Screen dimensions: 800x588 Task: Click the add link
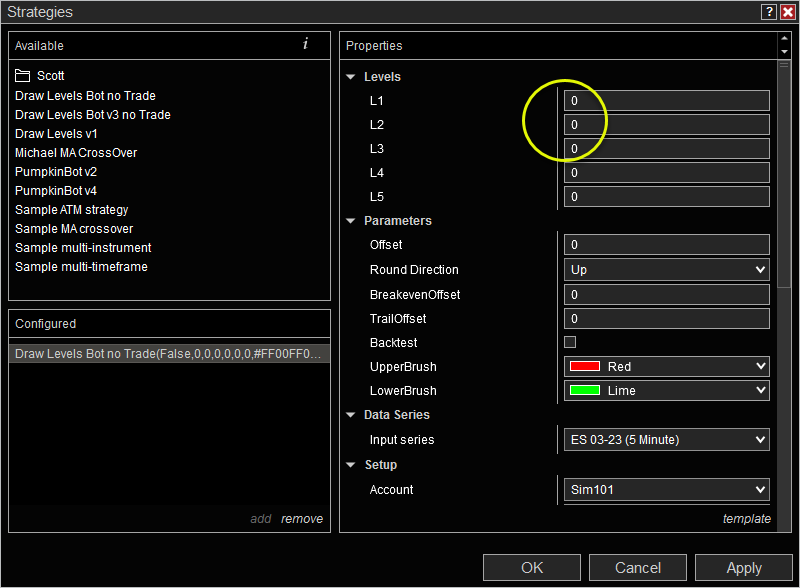(261, 519)
